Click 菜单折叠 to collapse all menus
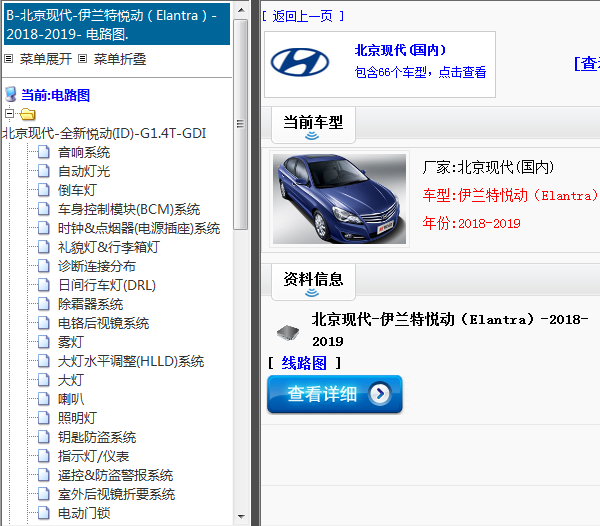Image resolution: width=600 pixels, height=526 pixels. click(x=120, y=59)
